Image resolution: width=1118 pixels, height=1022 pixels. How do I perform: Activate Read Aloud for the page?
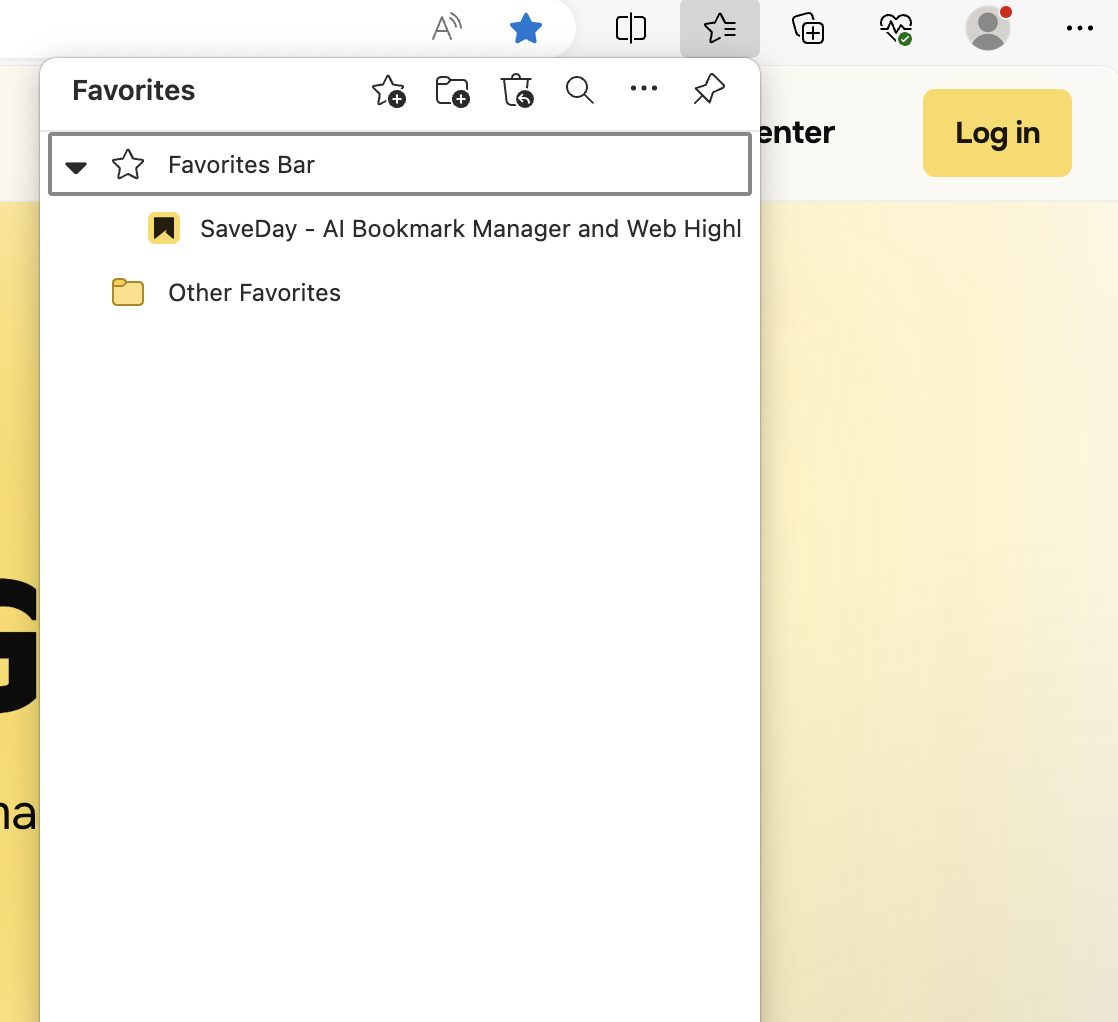coord(444,28)
